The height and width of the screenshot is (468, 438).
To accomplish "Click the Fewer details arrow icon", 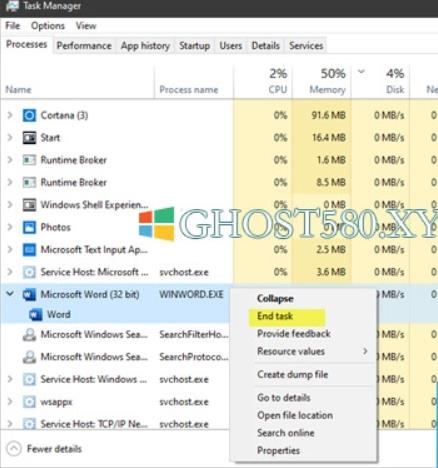I will 14,449.
